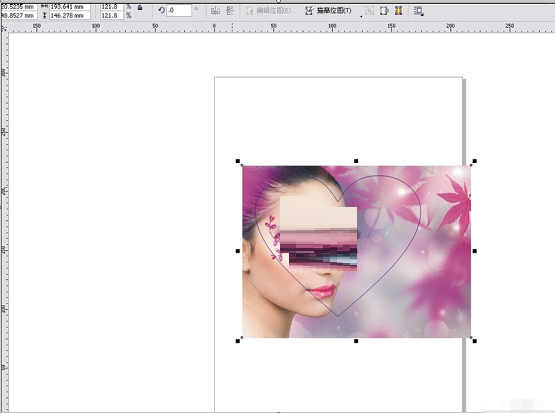The image size is (555, 413).
Task: Click the rotation angle input field
Action: (179, 10)
